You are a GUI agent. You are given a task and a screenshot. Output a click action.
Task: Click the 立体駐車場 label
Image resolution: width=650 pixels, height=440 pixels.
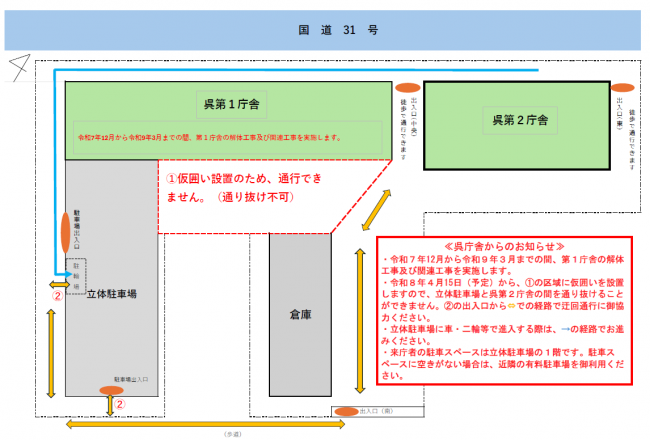coord(110,295)
